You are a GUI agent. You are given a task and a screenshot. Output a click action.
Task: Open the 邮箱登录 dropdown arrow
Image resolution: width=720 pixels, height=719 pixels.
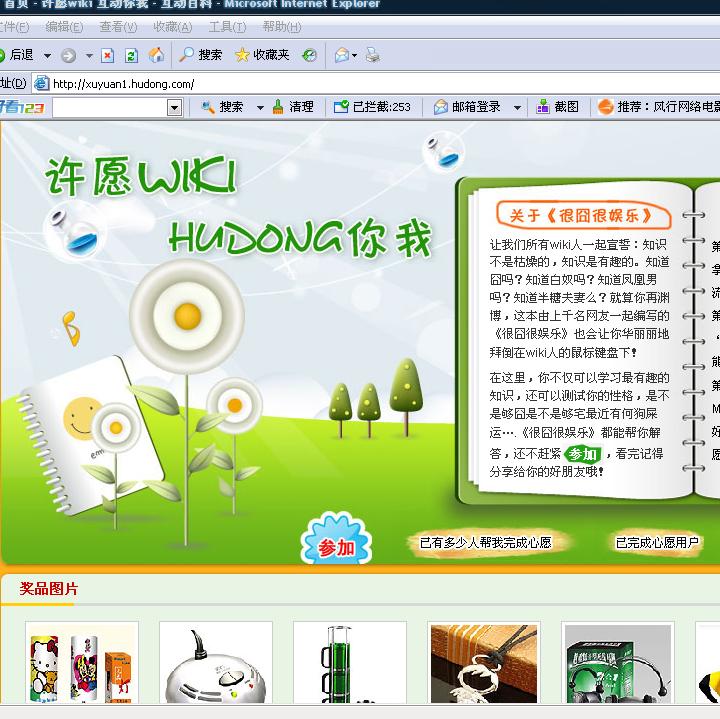point(518,108)
